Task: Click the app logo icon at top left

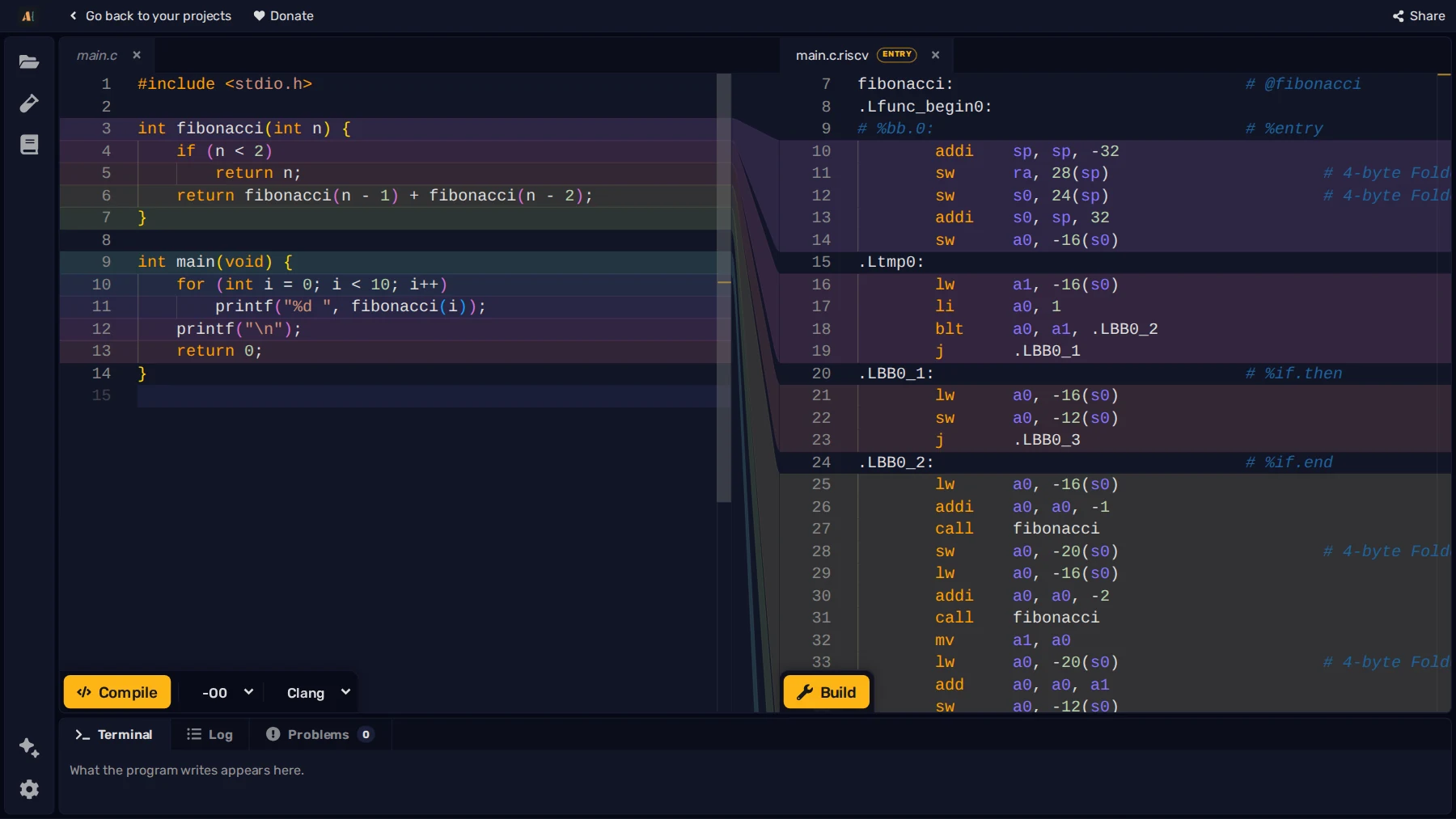Action: click(x=28, y=16)
